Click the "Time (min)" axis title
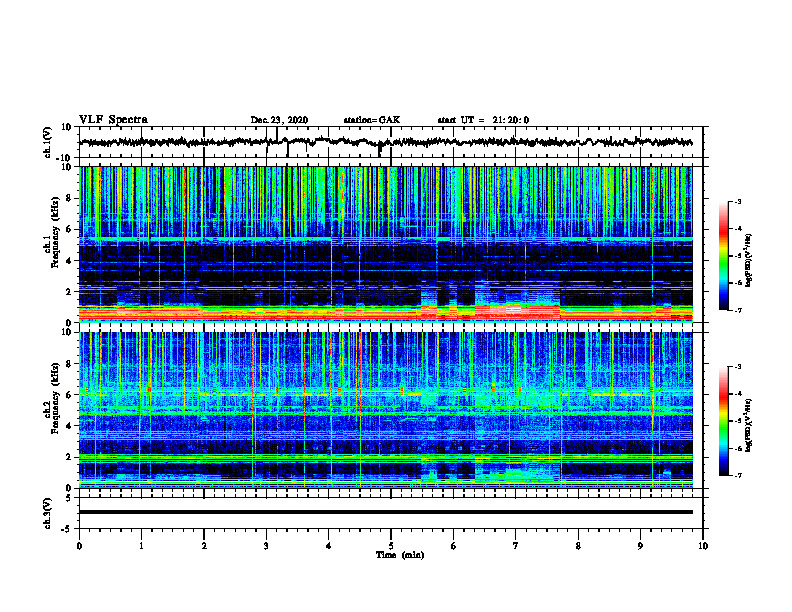 400,555
